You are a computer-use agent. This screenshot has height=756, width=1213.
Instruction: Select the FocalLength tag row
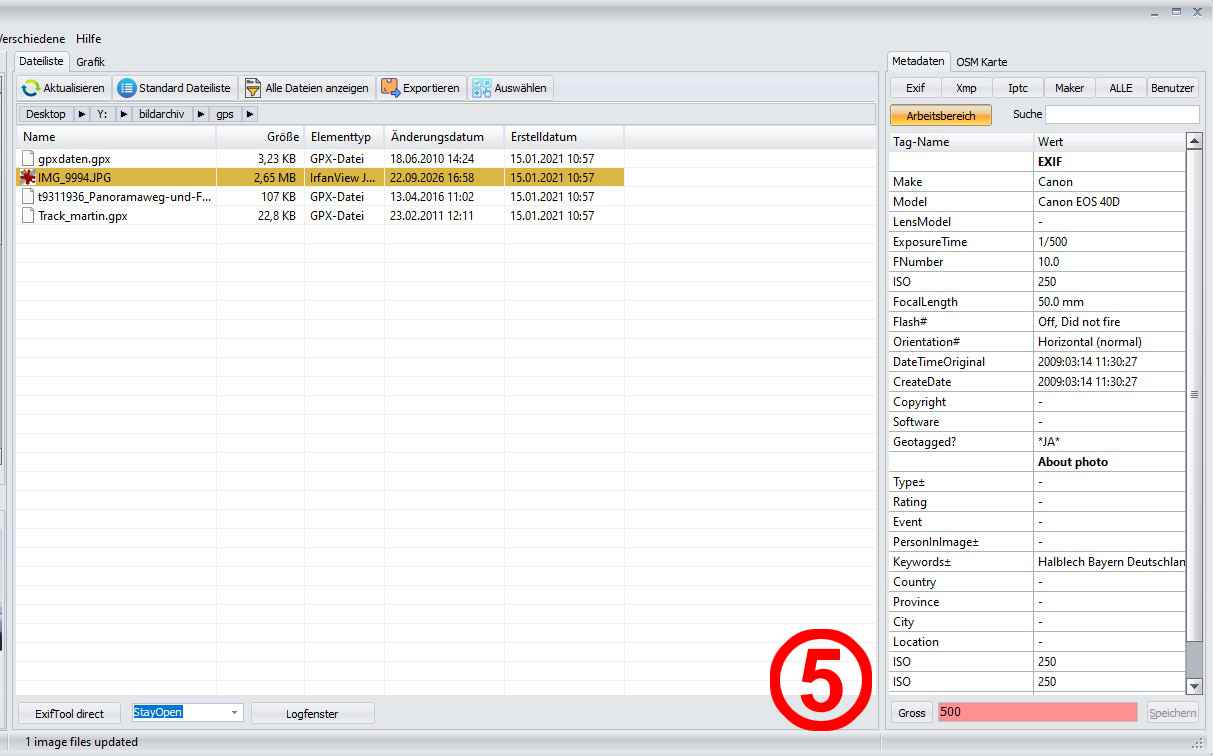(1037, 302)
